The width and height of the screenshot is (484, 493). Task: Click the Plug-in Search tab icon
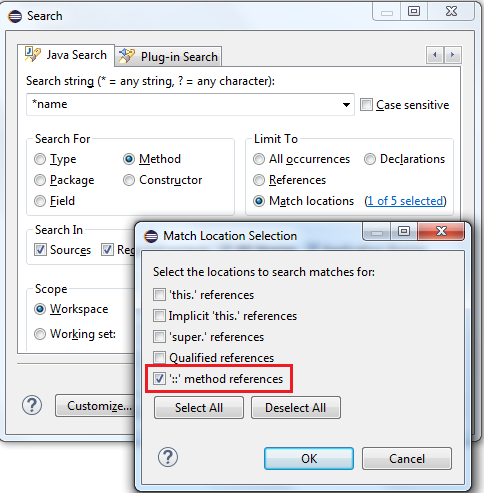(127, 56)
